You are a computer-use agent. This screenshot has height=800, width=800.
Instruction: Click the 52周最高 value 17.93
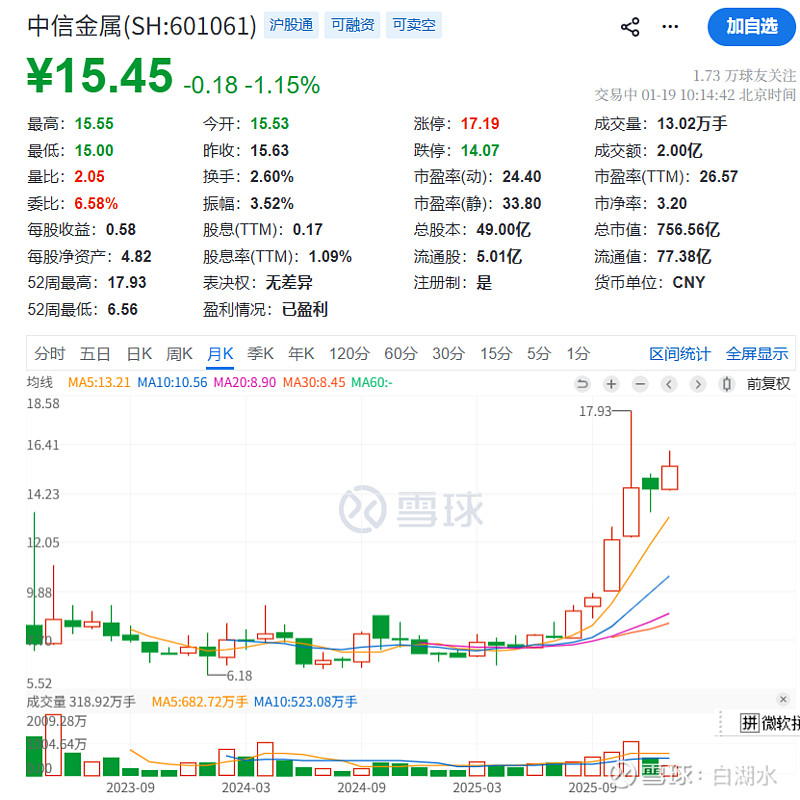tap(127, 283)
